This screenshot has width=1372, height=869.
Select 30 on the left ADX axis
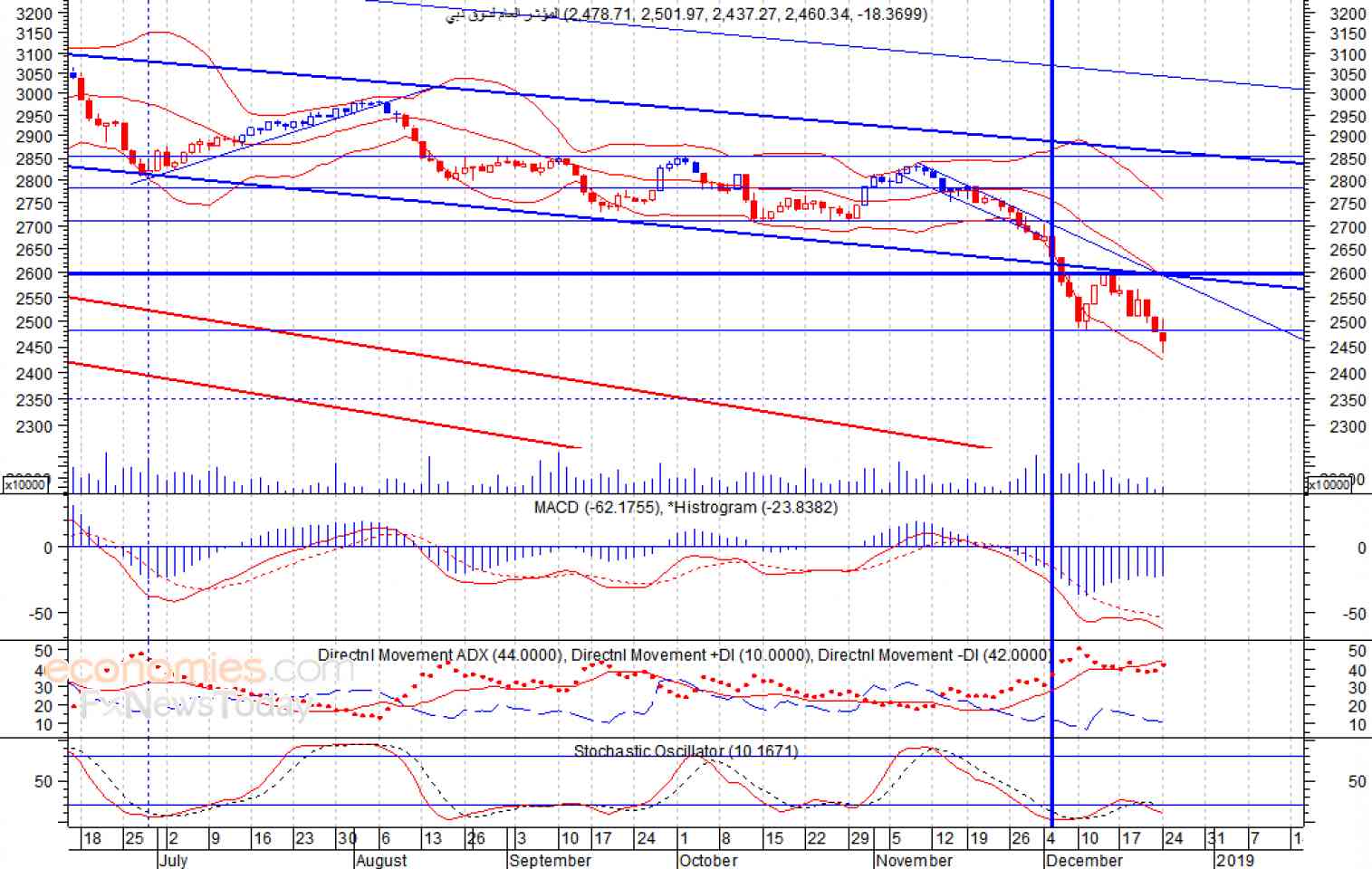(x=43, y=689)
